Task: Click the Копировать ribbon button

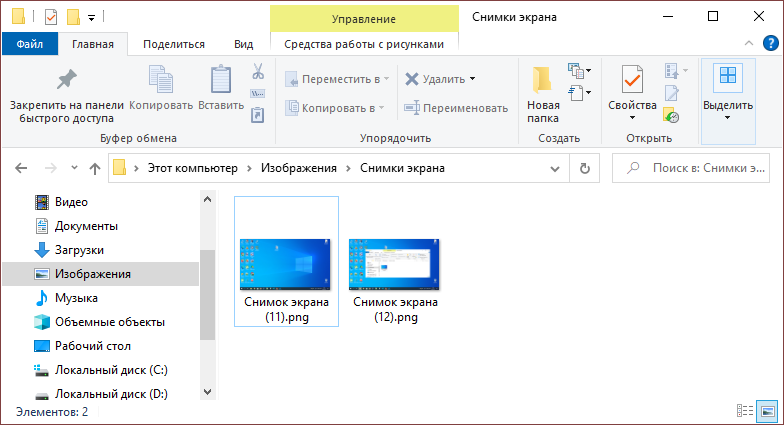Action: tap(161, 88)
